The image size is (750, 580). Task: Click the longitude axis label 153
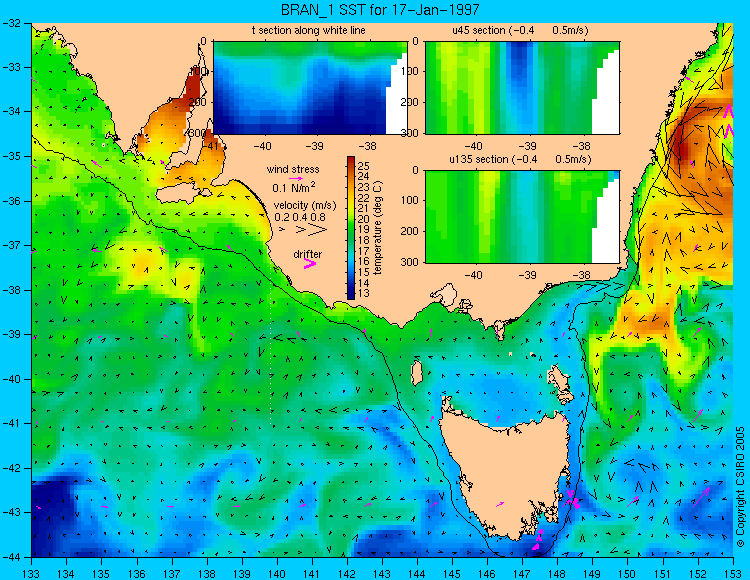[x=732, y=574]
